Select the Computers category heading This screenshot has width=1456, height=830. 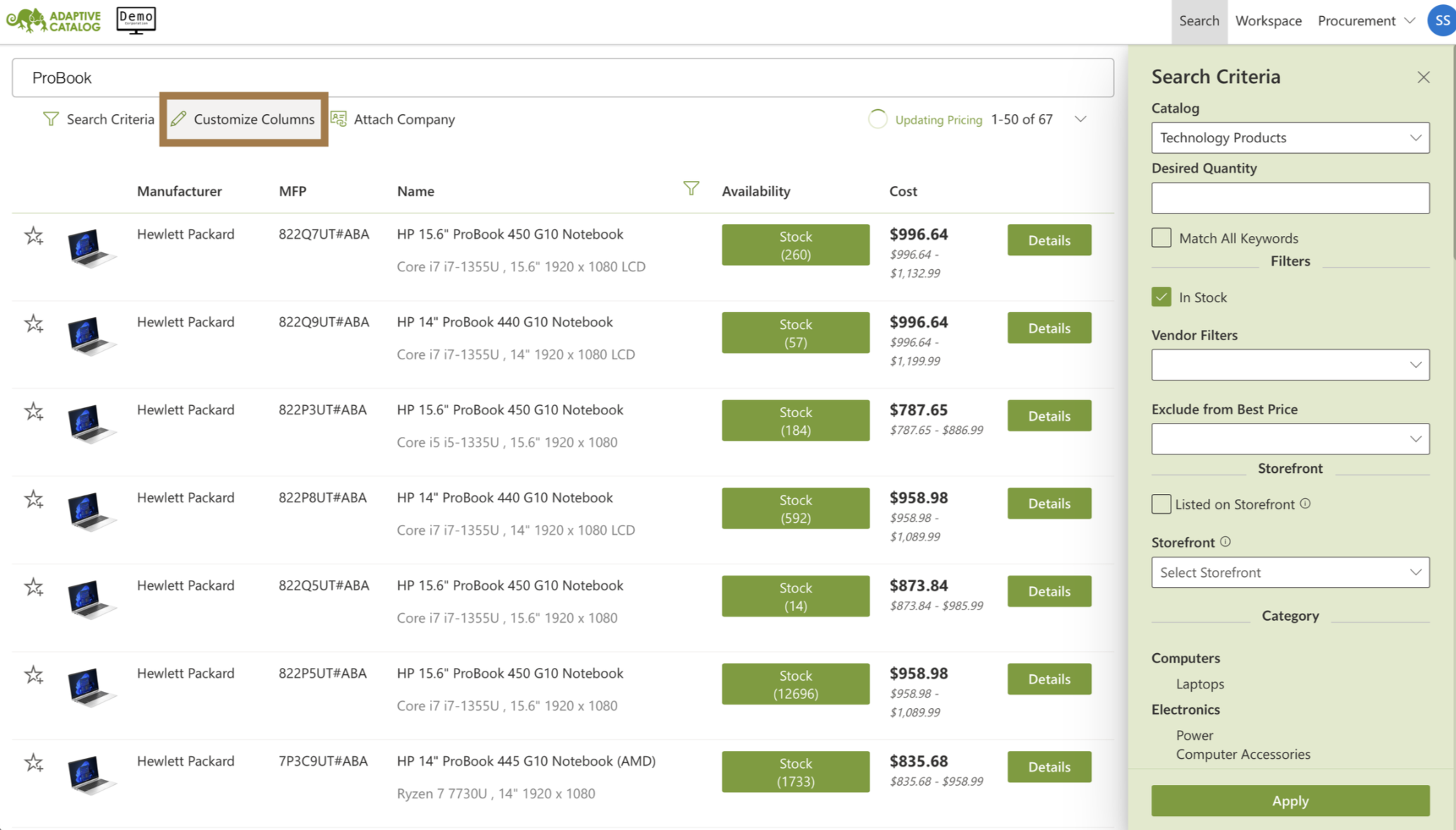[1185, 657]
